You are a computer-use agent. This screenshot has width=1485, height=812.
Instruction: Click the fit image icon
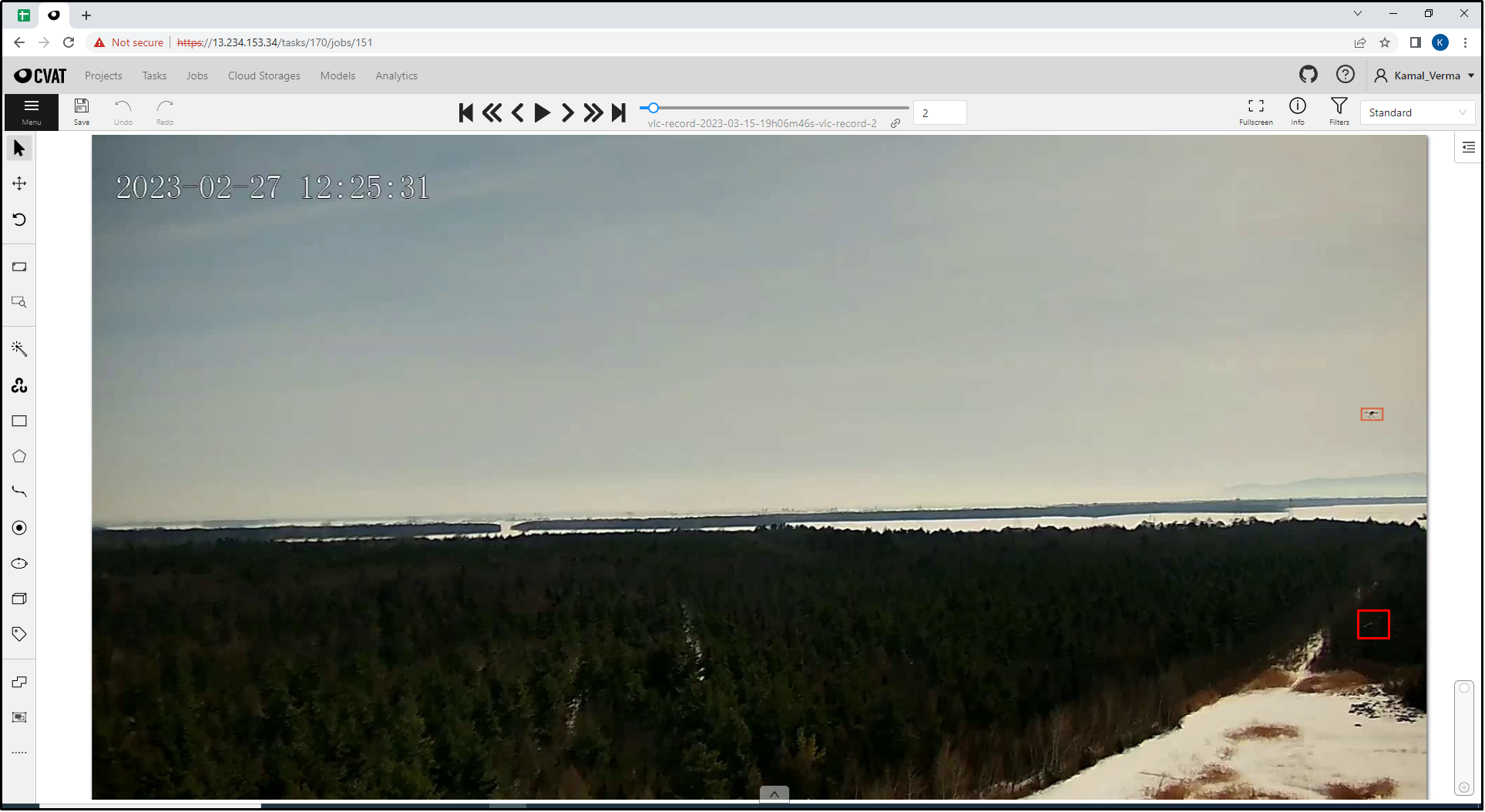[x=19, y=267]
